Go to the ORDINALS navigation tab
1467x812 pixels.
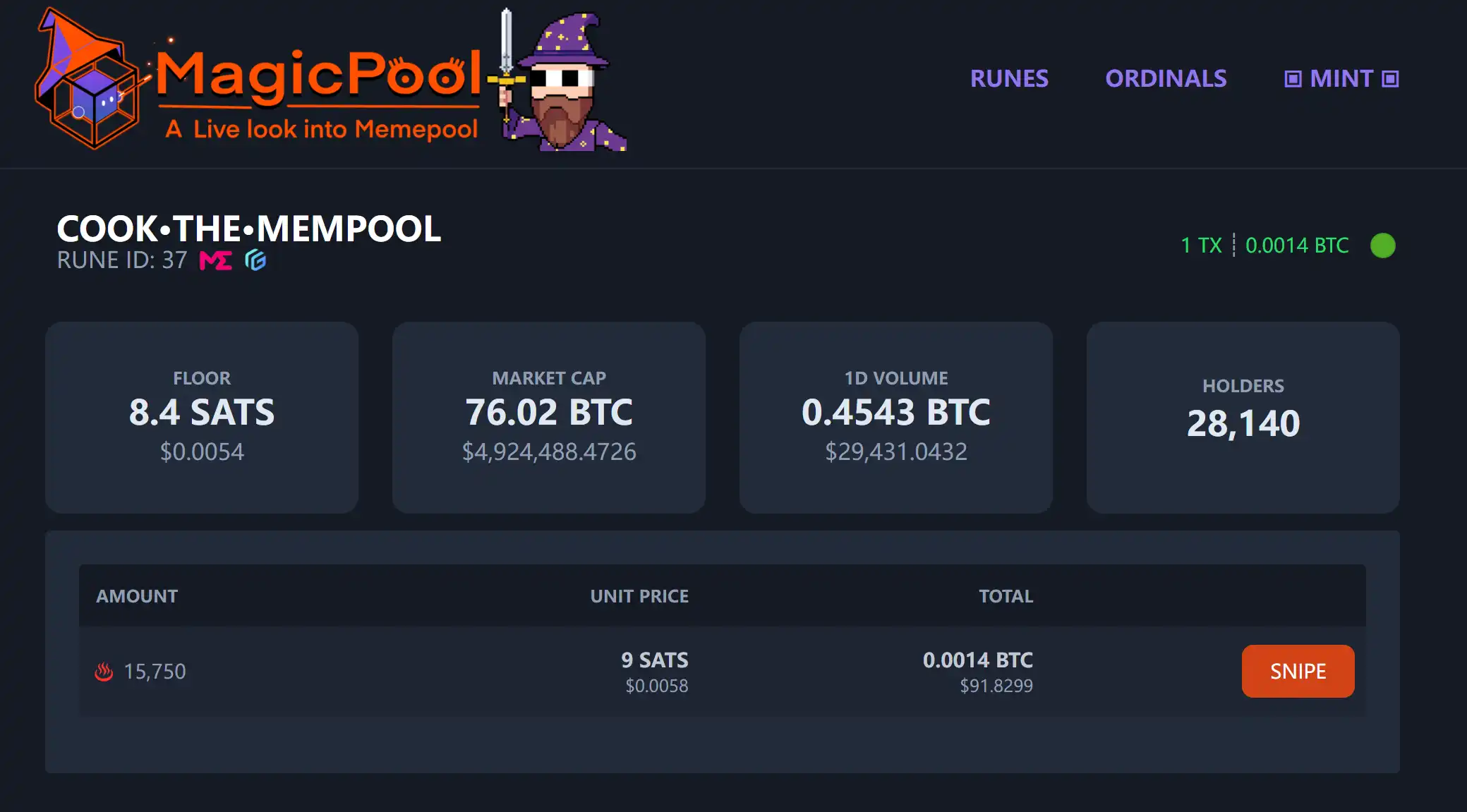(1166, 78)
